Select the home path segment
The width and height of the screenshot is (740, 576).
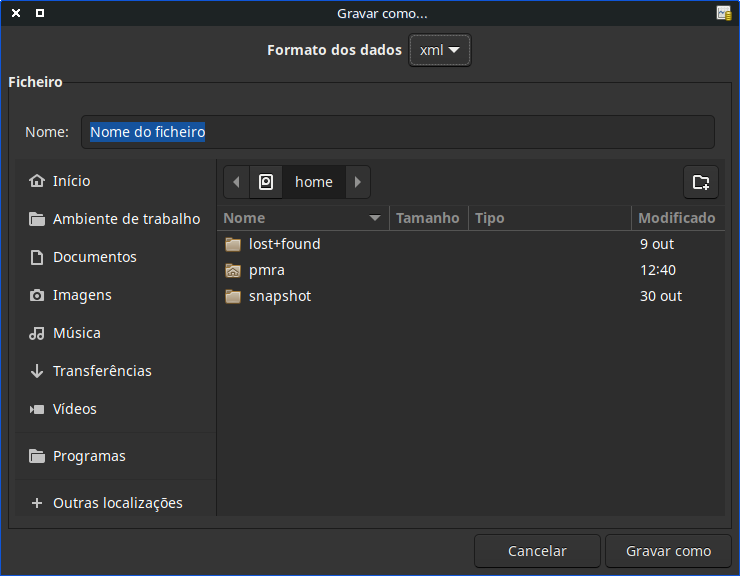click(x=314, y=182)
